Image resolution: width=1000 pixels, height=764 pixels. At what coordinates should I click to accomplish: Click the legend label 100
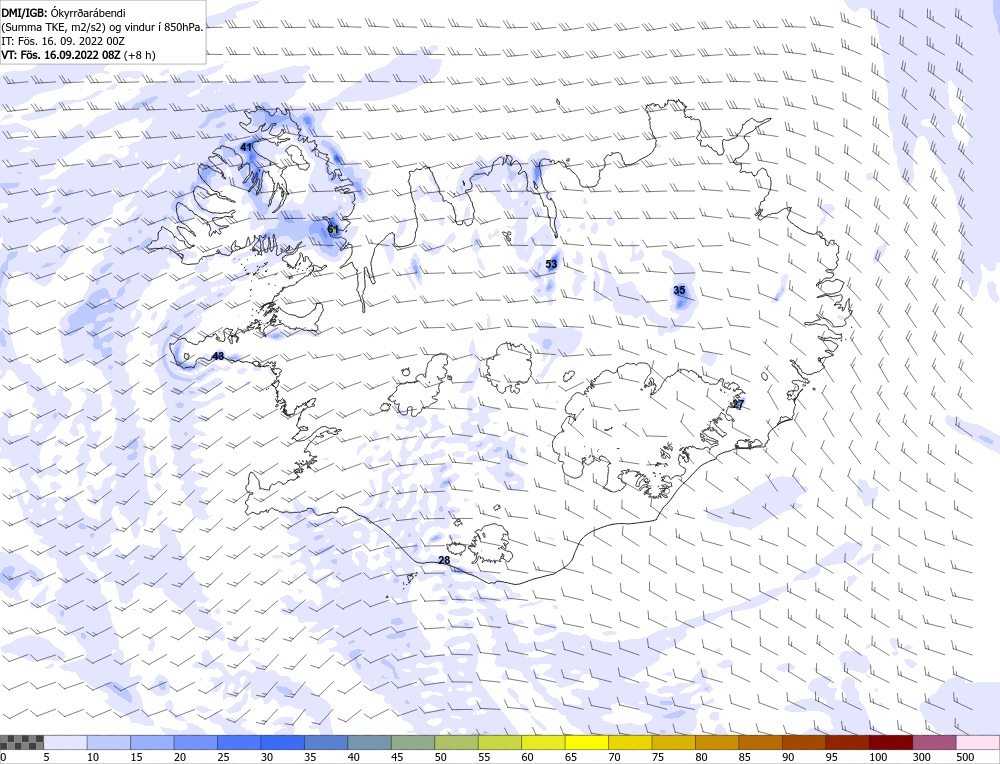pos(878,757)
